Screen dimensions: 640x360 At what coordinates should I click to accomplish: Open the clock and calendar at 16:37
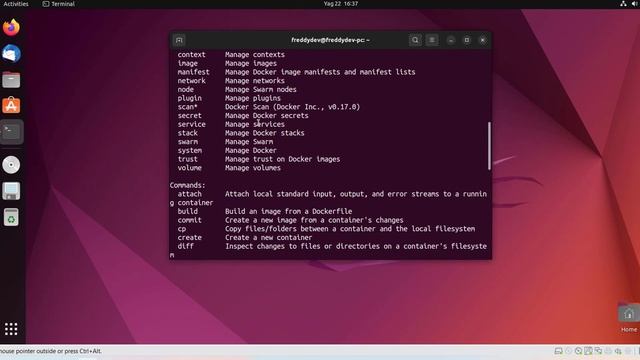click(x=341, y=4)
